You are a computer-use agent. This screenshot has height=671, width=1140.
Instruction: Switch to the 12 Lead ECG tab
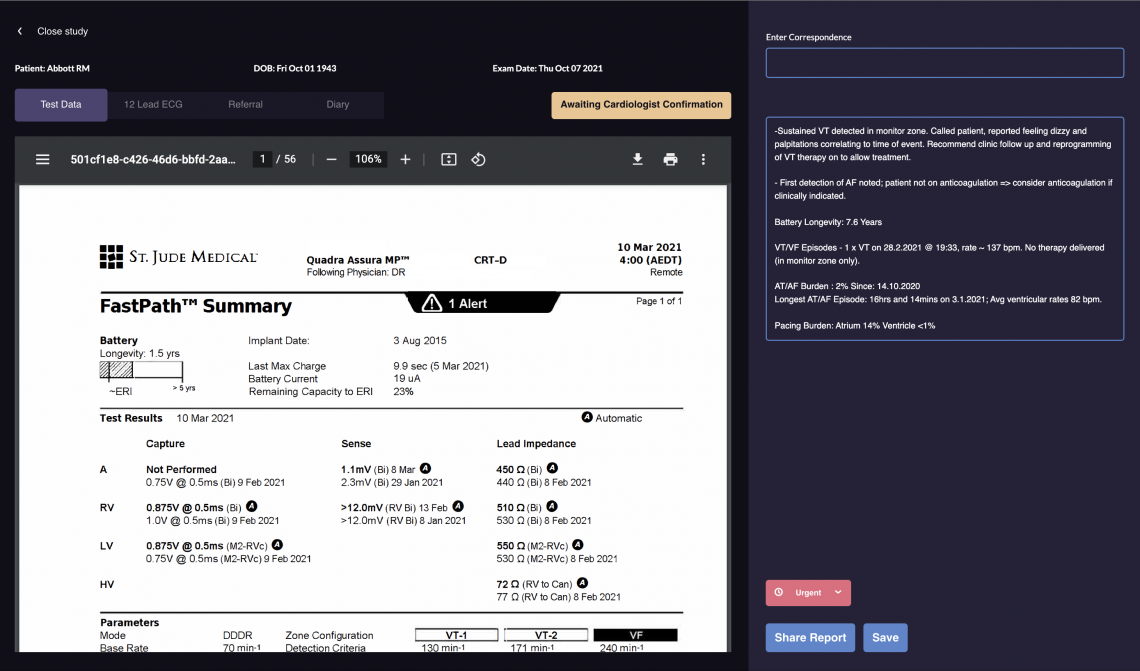153,105
